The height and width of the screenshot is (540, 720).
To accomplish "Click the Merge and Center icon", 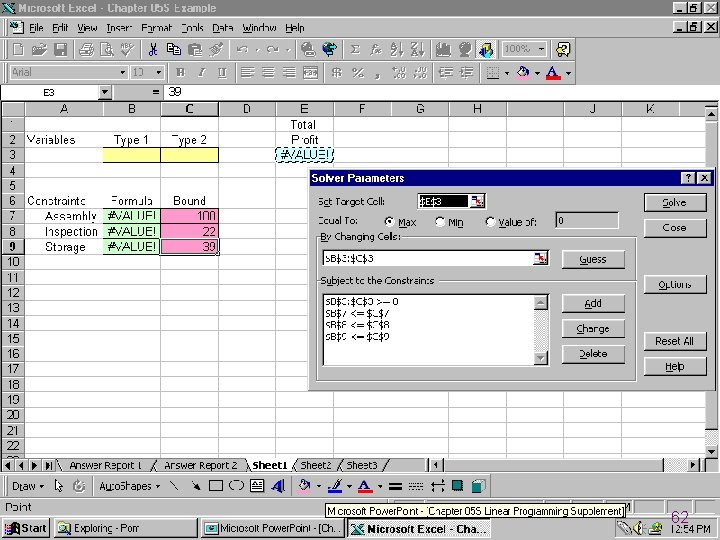I will [310, 73].
